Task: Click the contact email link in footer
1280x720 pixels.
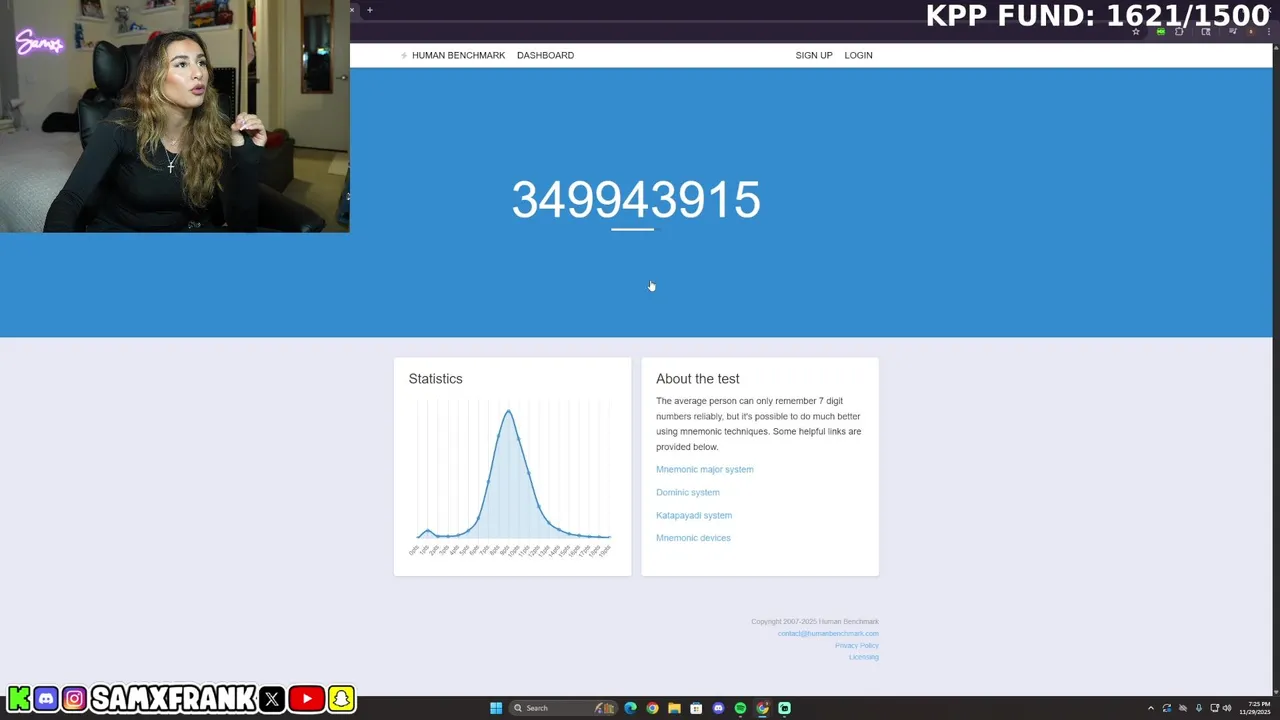Action: pyautogui.click(x=828, y=633)
